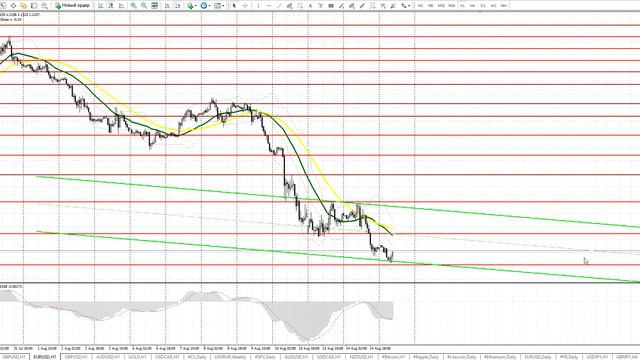Set timeframe to M1
The height and width of the screenshot is (360, 640).
pyautogui.click(x=420, y=6)
